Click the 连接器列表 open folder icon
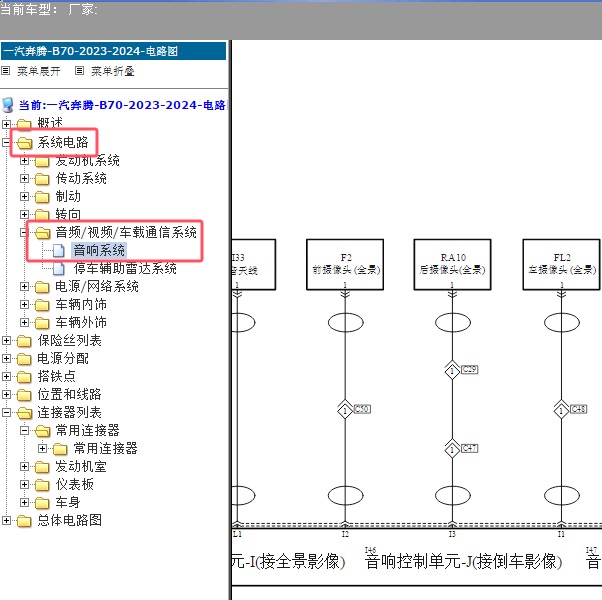The width and height of the screenshot is (602, 600). tap(24, 413)
